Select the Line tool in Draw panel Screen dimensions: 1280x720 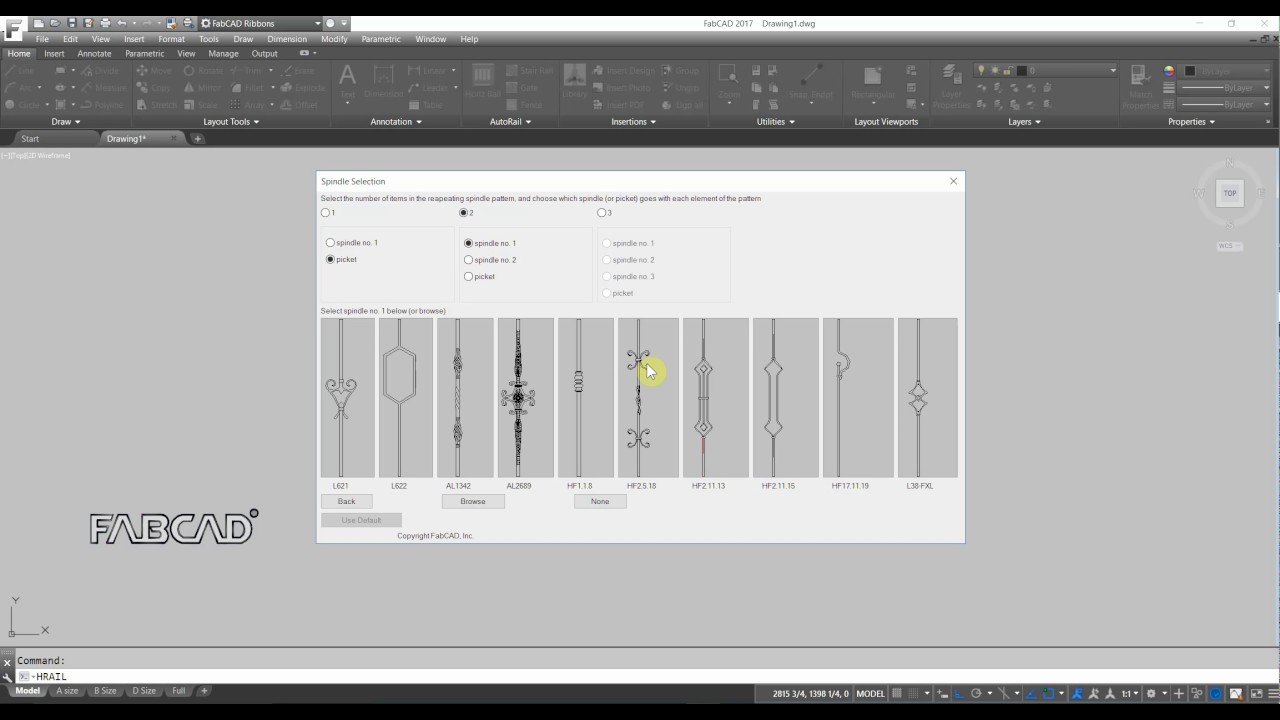tap(19, 71)
